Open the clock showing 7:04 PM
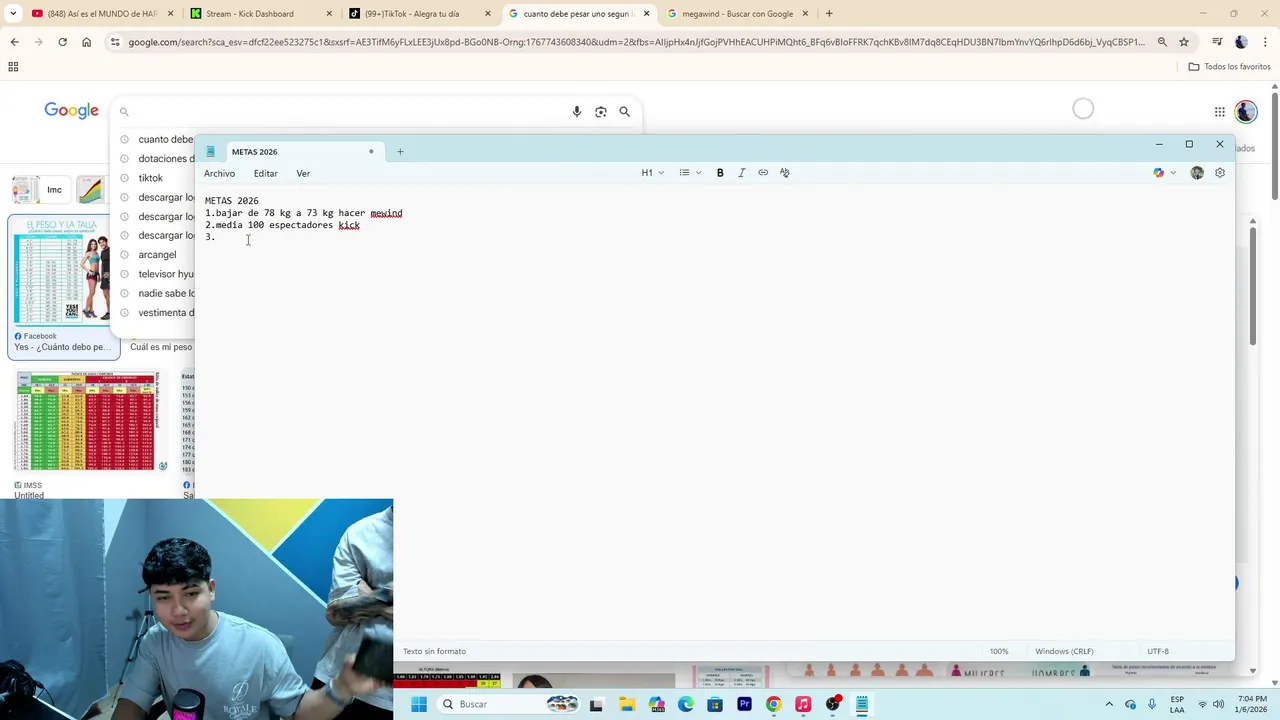The height and width of the screenshot is (720, 1280). tap(1252, 704)
